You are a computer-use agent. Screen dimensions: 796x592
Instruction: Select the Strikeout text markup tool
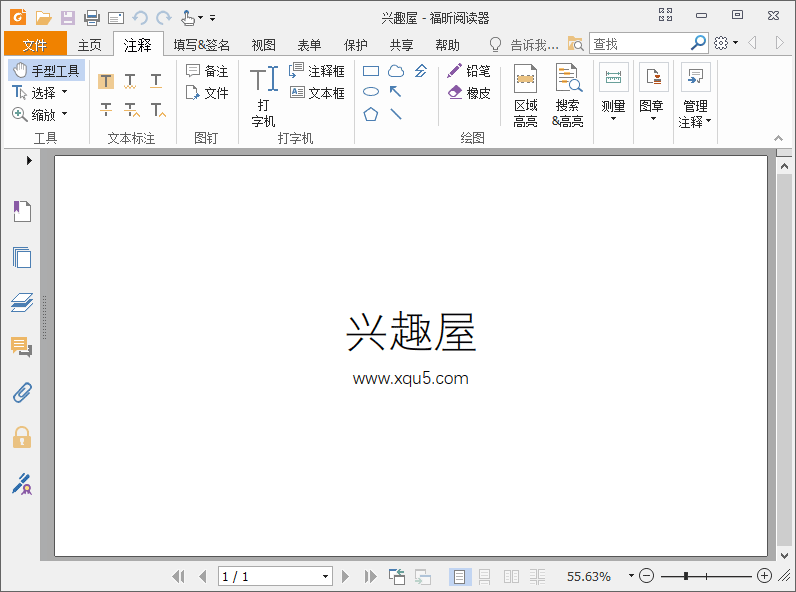pos(106,109)
